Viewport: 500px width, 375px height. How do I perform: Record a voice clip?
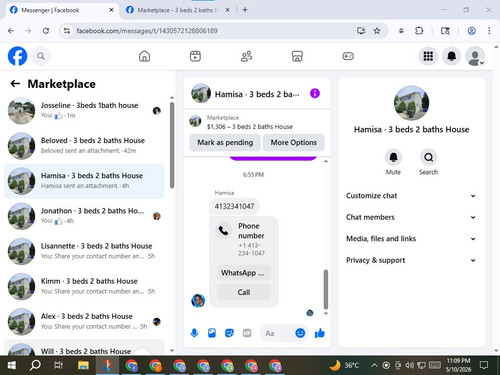point(194,333)
